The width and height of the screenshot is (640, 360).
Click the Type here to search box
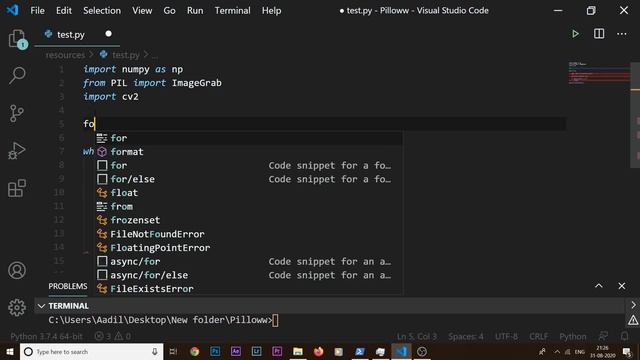click(x=91, y=351)
